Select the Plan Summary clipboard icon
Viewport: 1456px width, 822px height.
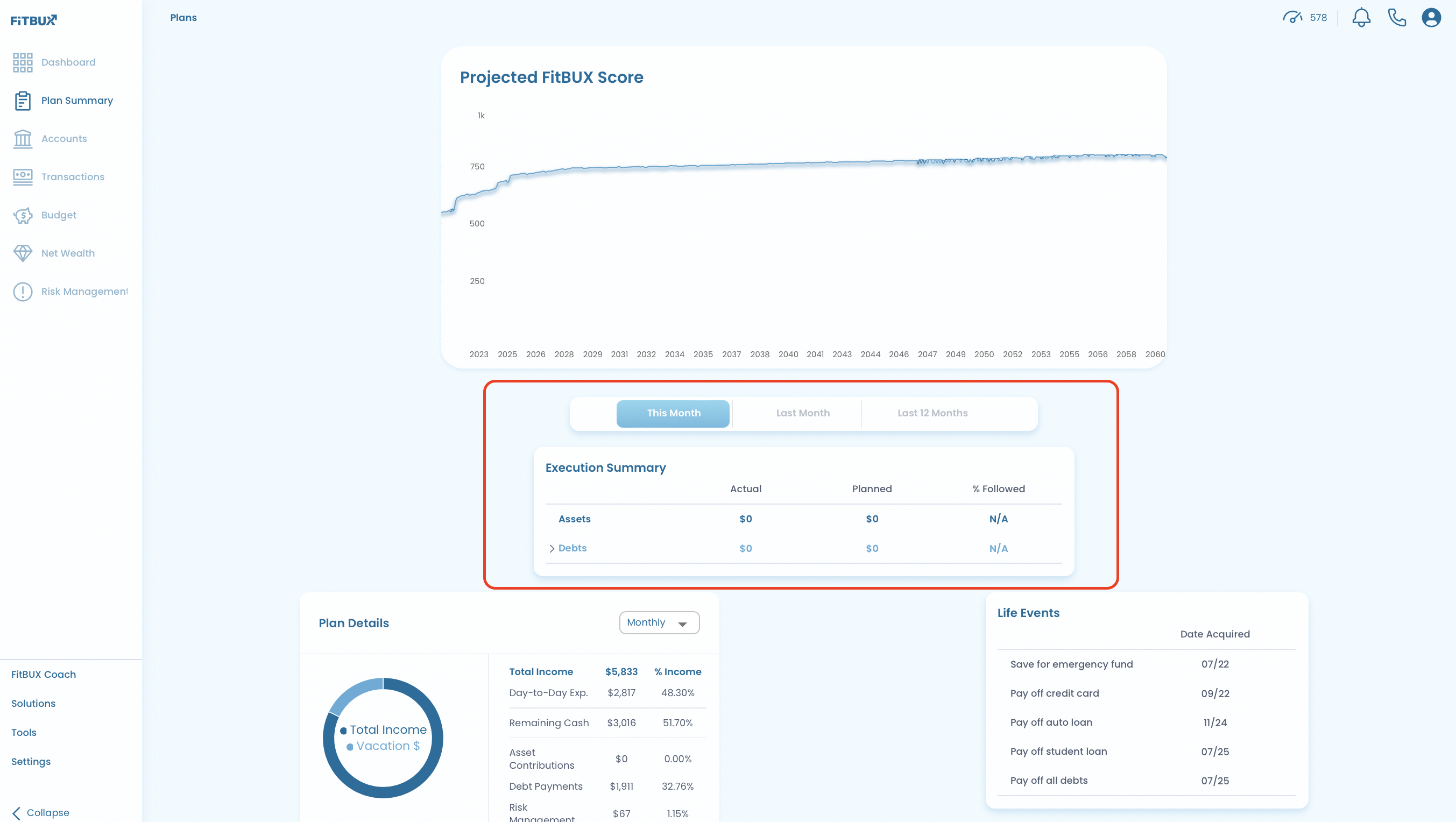(x=23, y=101)
